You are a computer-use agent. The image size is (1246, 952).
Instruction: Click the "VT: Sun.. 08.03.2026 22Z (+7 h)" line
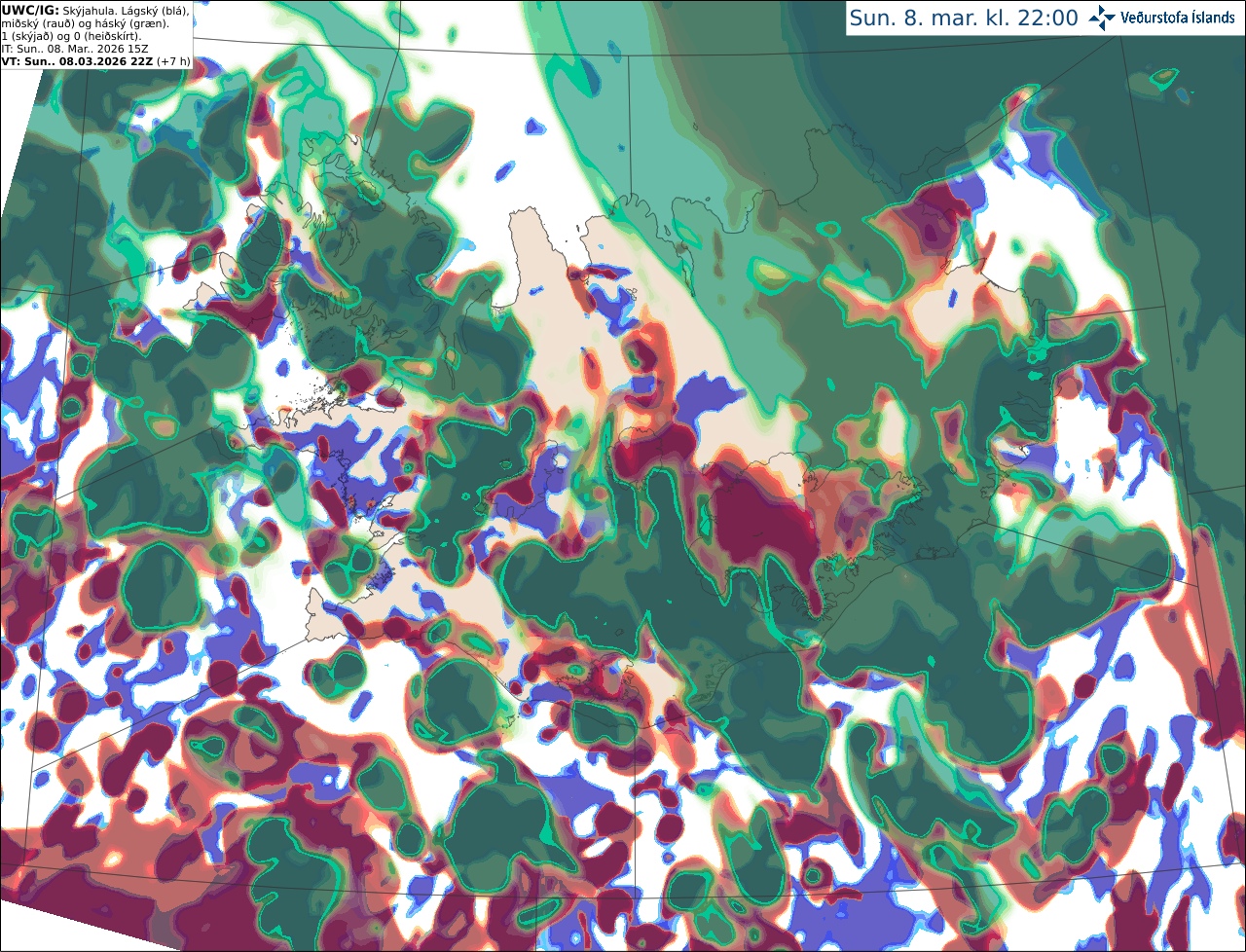(95, 60)
